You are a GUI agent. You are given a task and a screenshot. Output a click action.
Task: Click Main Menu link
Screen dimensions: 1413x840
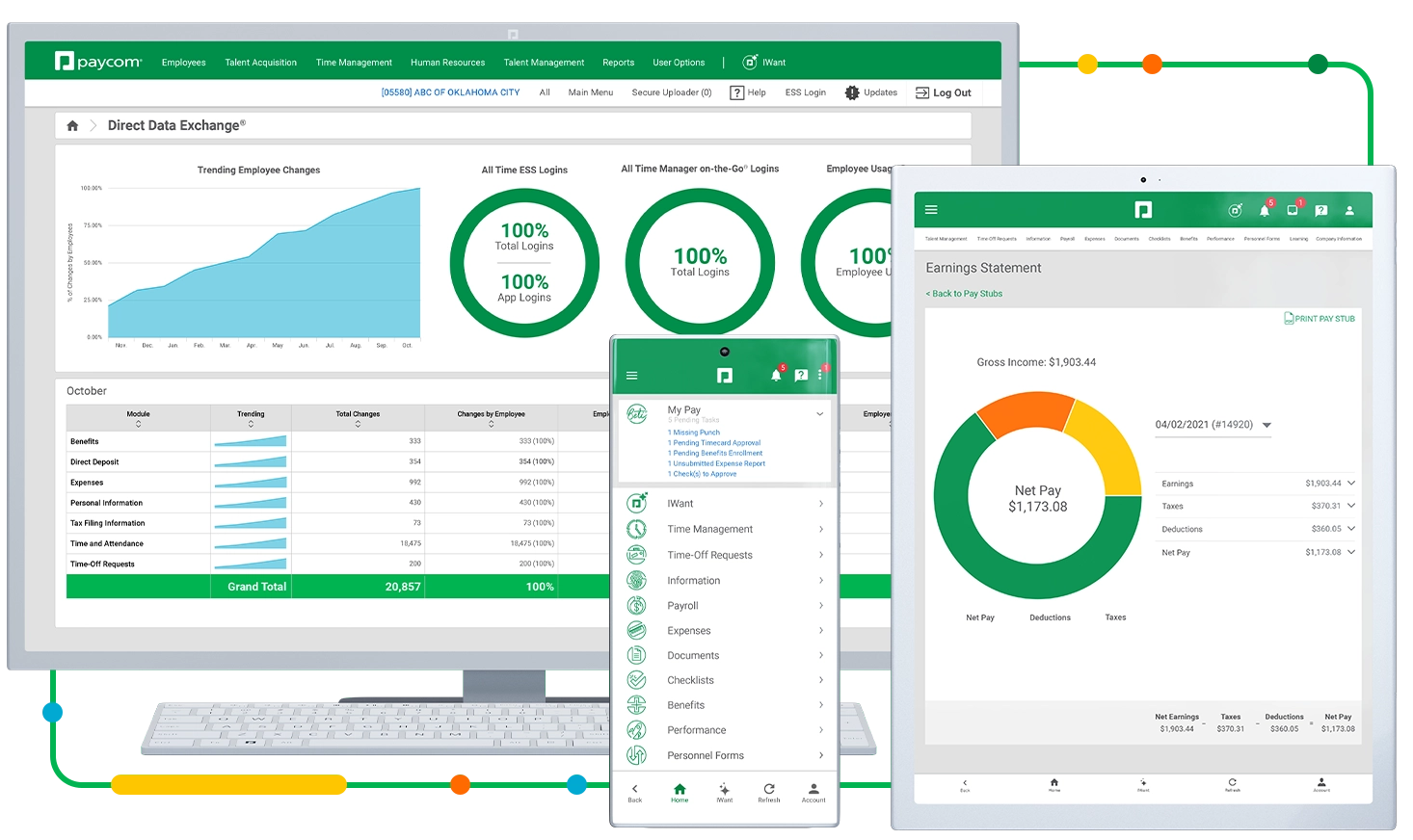coord(590,92)
